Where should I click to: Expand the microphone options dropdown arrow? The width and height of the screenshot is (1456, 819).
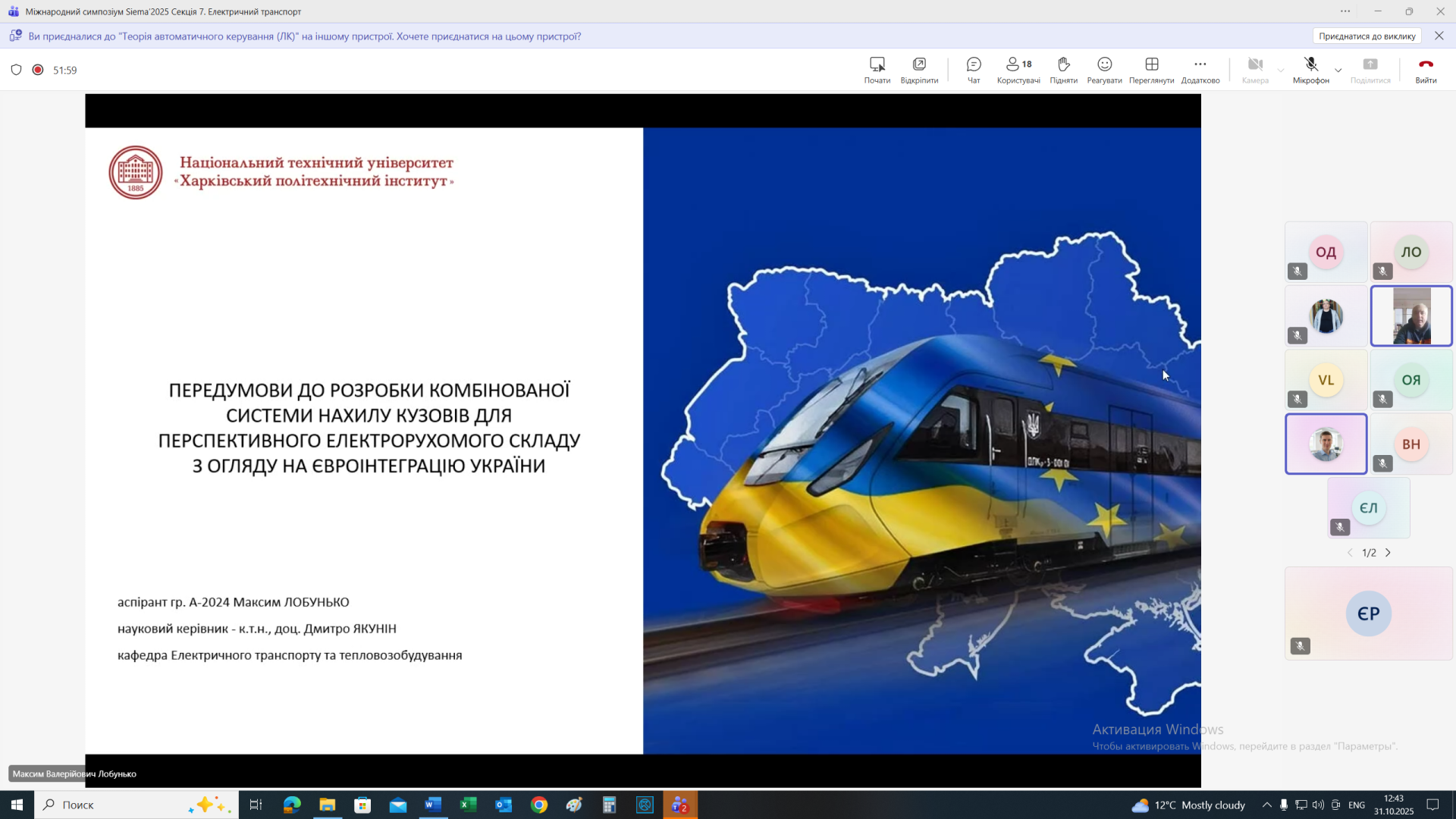1338,70
